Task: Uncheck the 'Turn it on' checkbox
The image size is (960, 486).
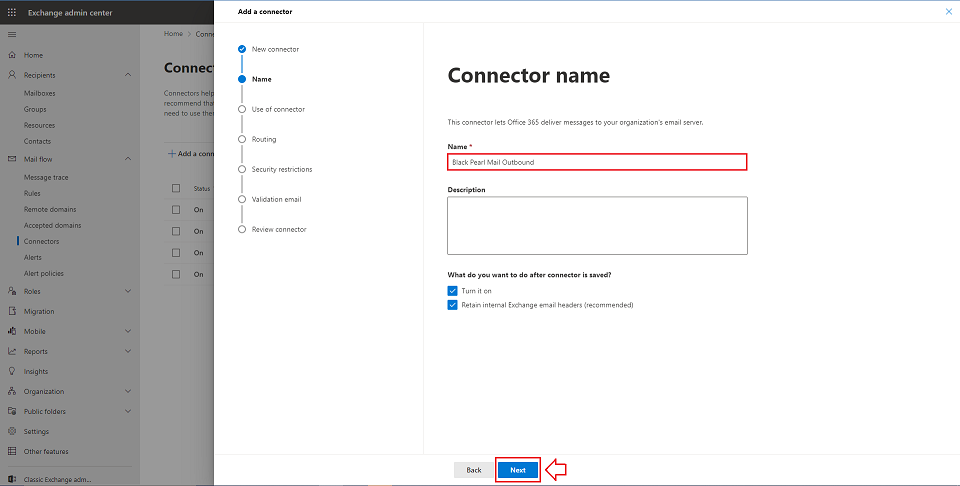Action: pos(453,291)
